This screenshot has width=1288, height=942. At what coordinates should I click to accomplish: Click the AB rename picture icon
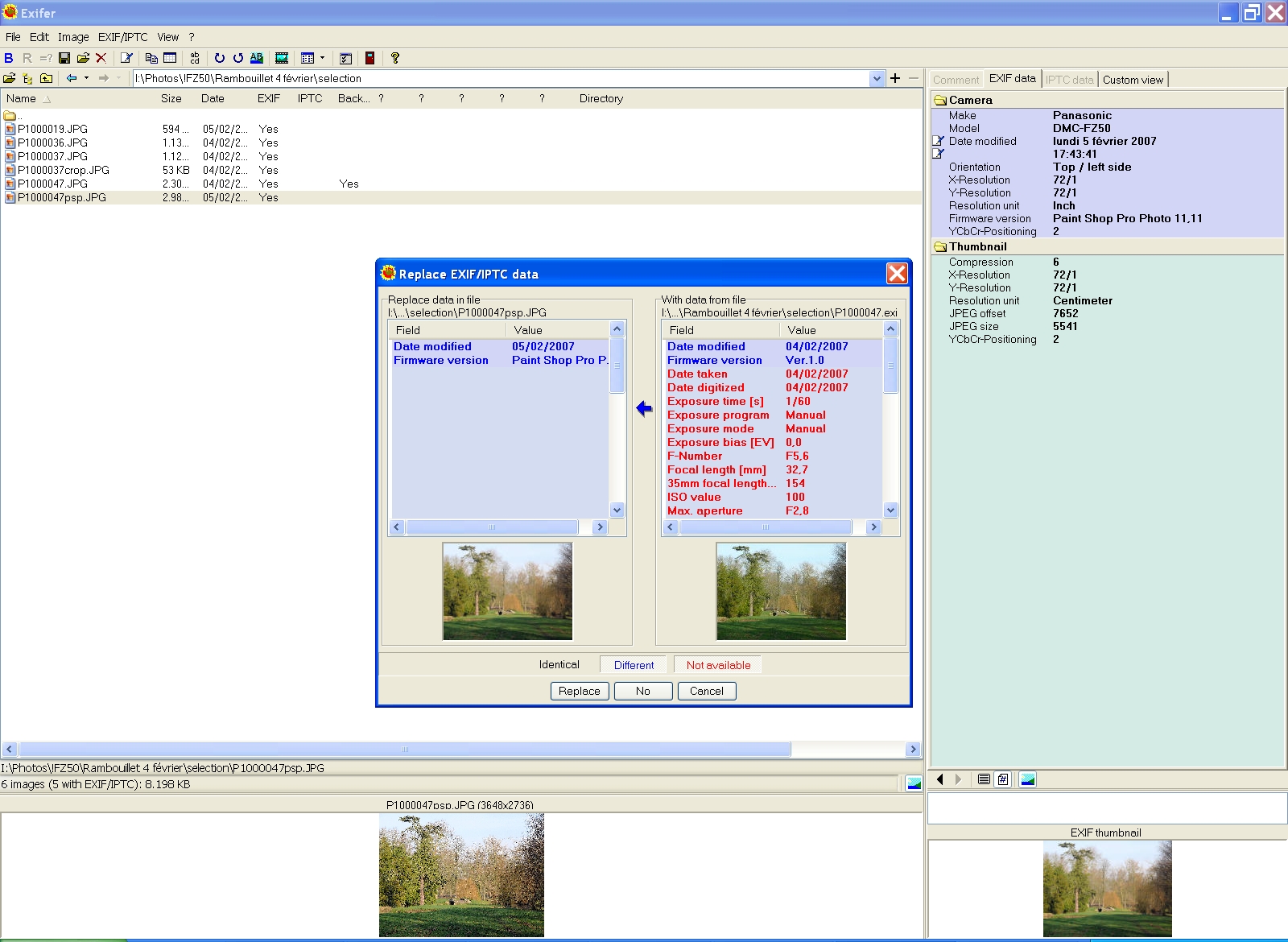click(256, 58)
